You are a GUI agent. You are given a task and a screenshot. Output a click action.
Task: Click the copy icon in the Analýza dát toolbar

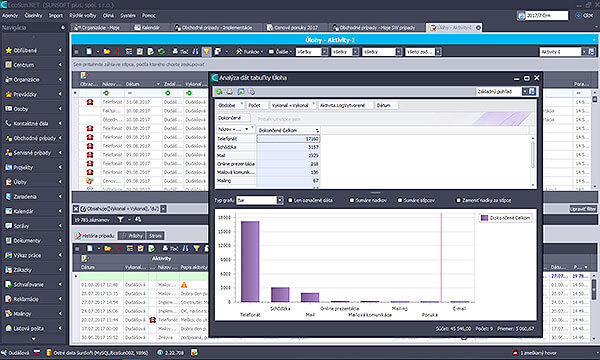coord(251,91)
